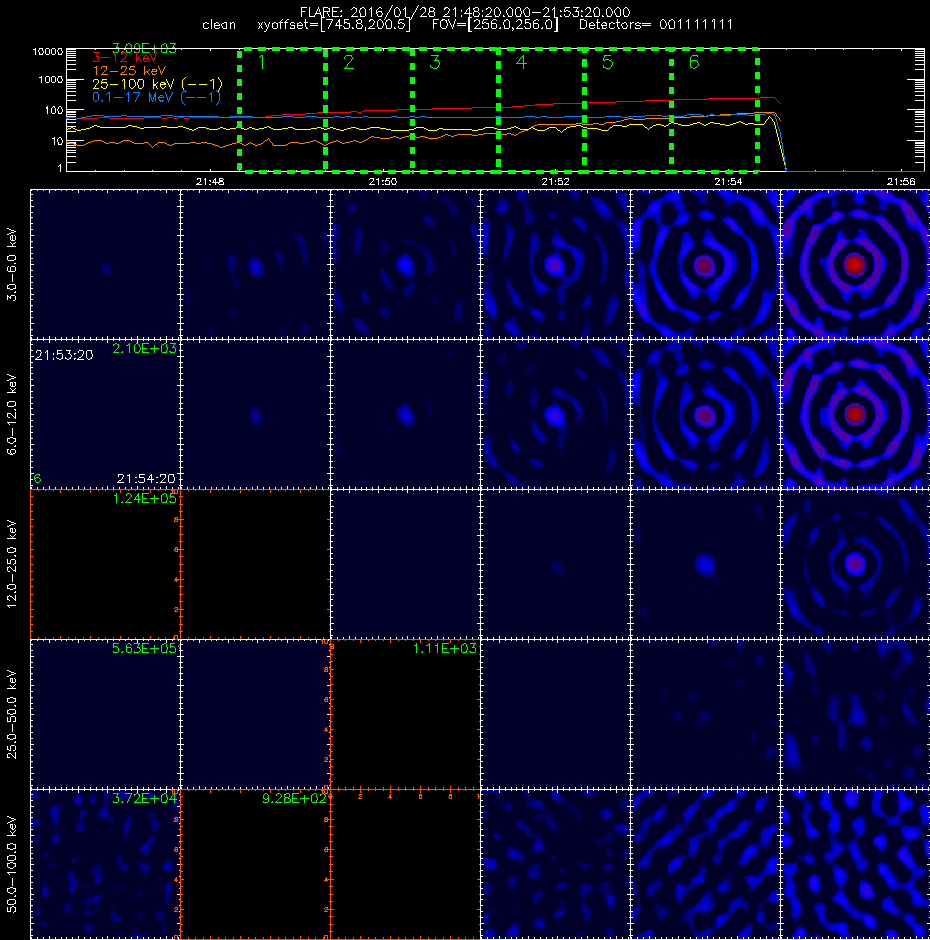
Task: Click the "12.0-25.0 keV" row label
Action: [x=12, y=564]
